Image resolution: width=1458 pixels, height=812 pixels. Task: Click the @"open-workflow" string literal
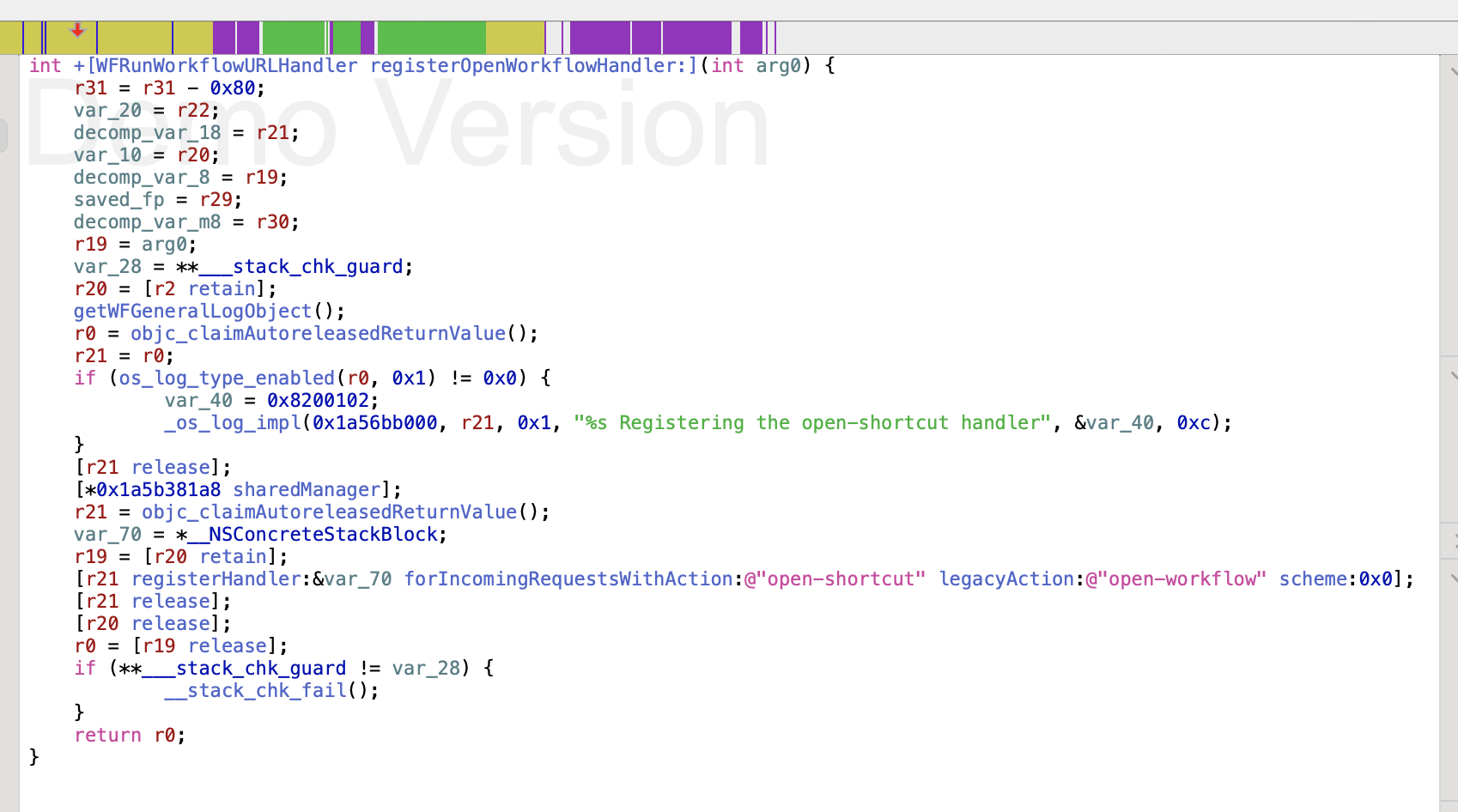[x=1176, y=579]
